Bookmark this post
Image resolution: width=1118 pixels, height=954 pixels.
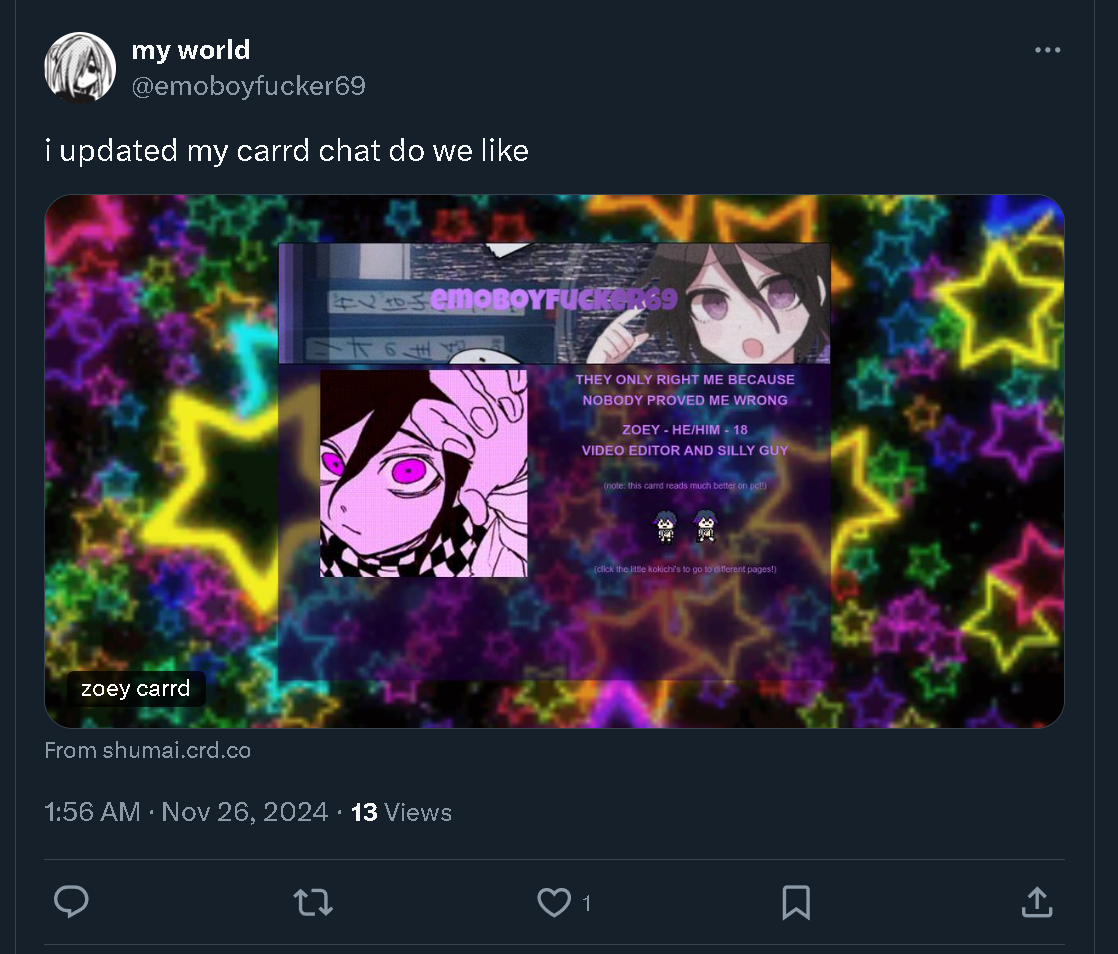tap(796, 903)
